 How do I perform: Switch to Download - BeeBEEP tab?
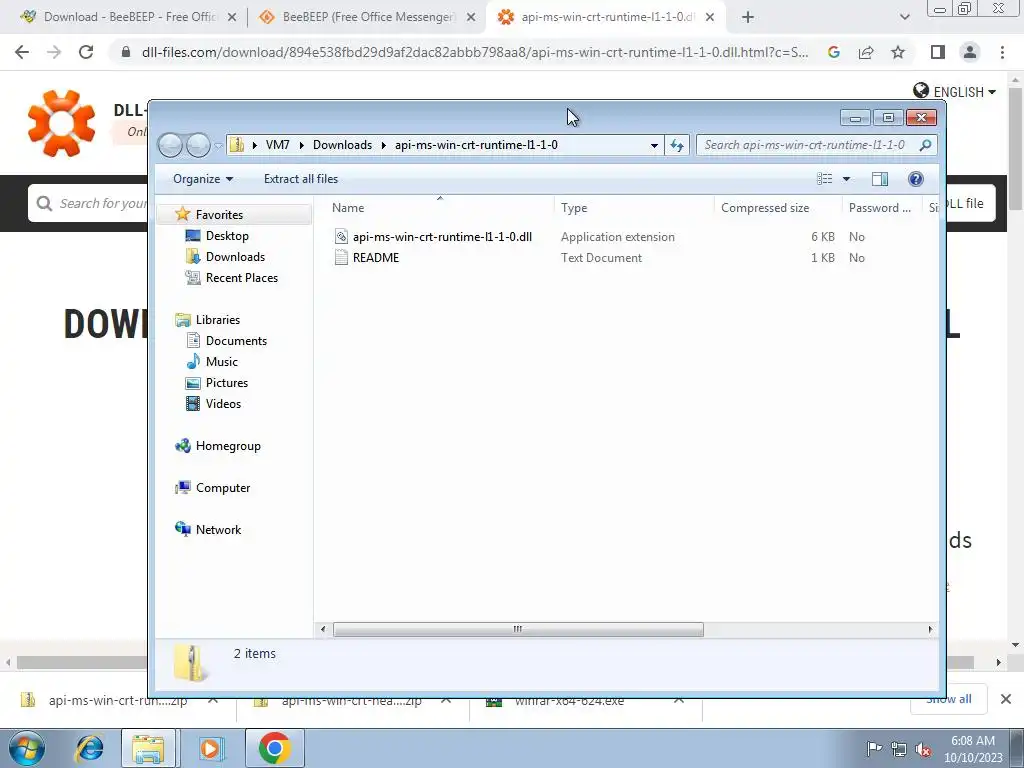127,17
